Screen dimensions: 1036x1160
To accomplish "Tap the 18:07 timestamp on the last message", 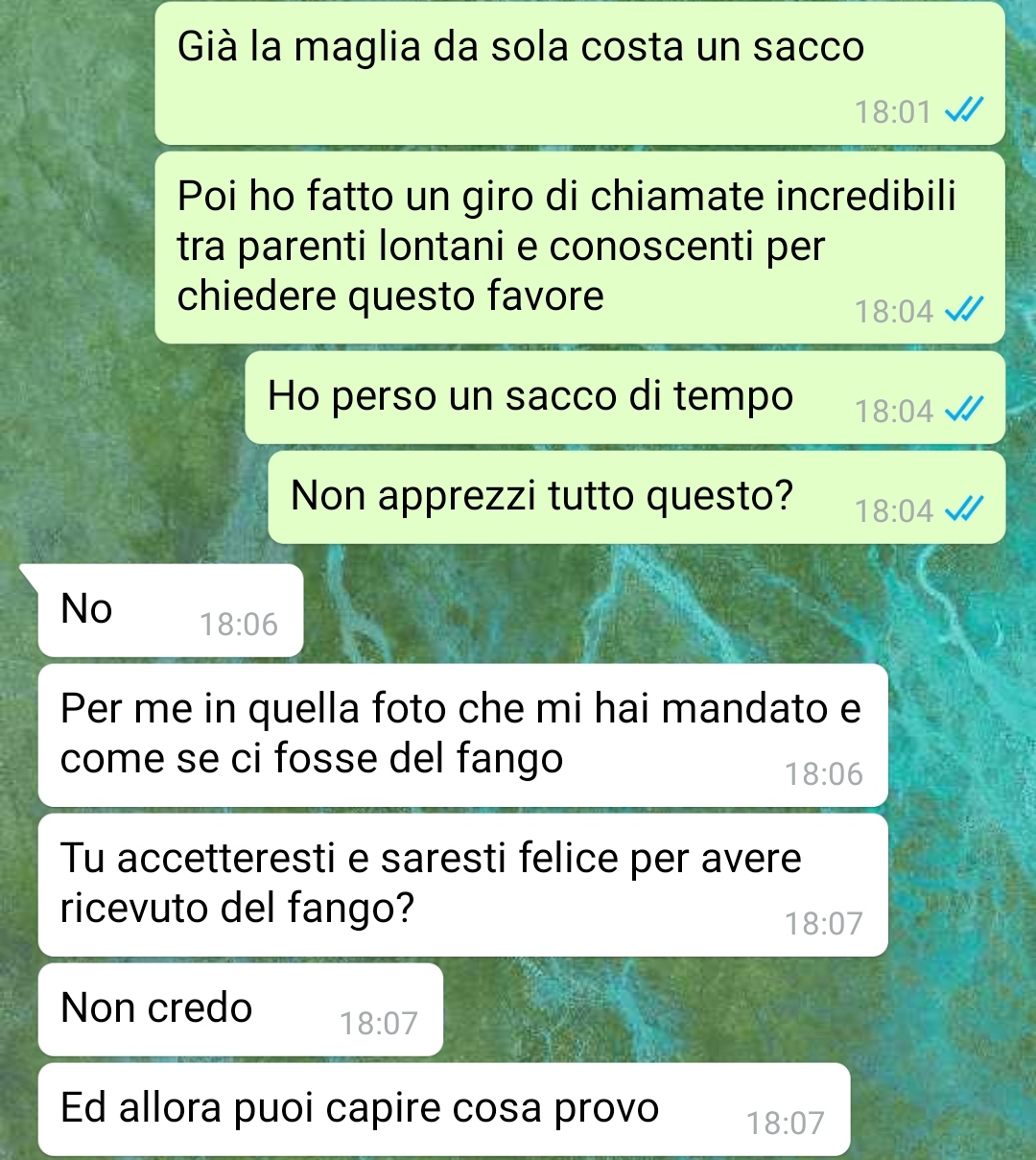I will [x=786, y=1124].
